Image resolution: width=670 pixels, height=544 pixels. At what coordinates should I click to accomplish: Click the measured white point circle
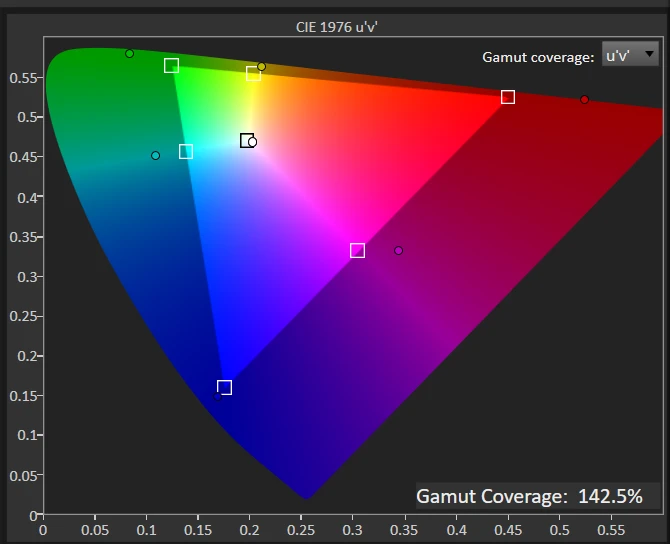pyautogui.click(x=253, y=142)
